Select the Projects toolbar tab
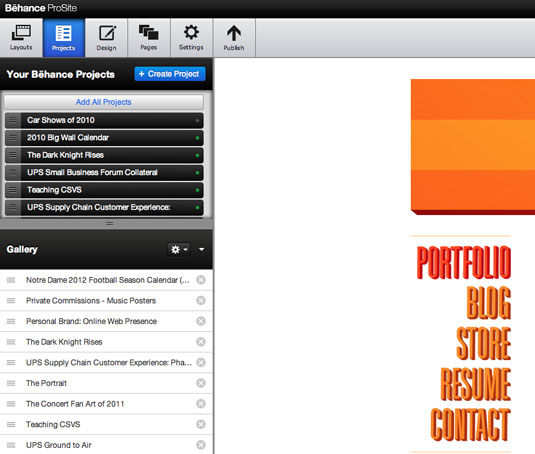The image size is (535, 454). tap(64, 38)
